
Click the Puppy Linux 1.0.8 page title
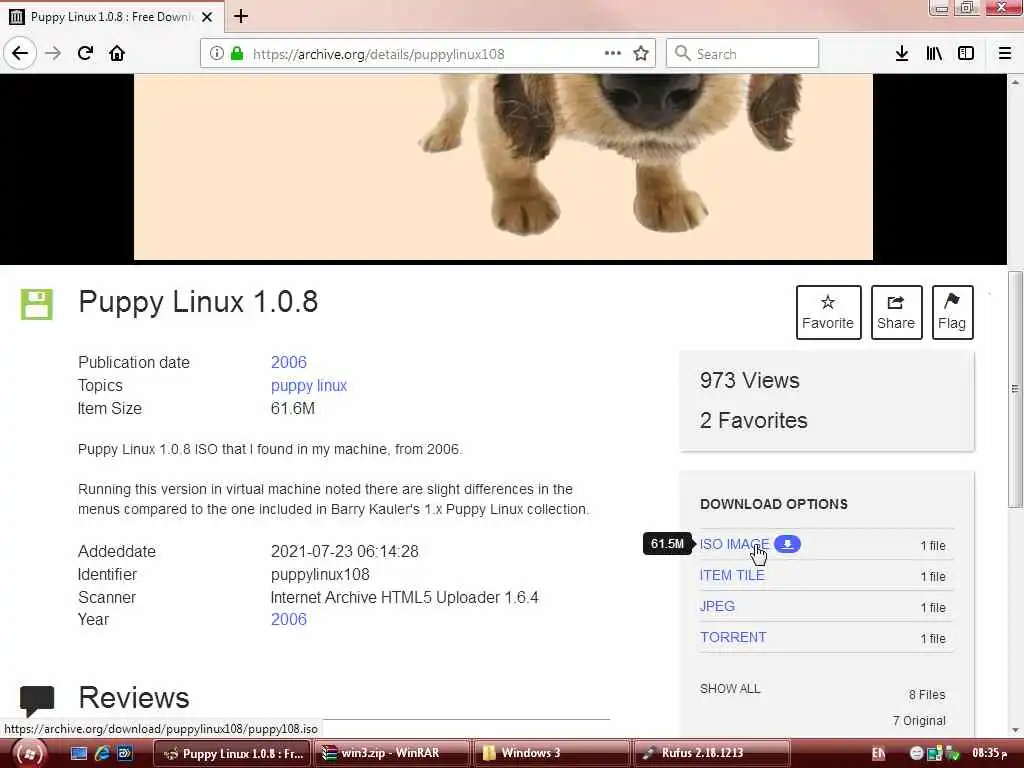point(198,302)
